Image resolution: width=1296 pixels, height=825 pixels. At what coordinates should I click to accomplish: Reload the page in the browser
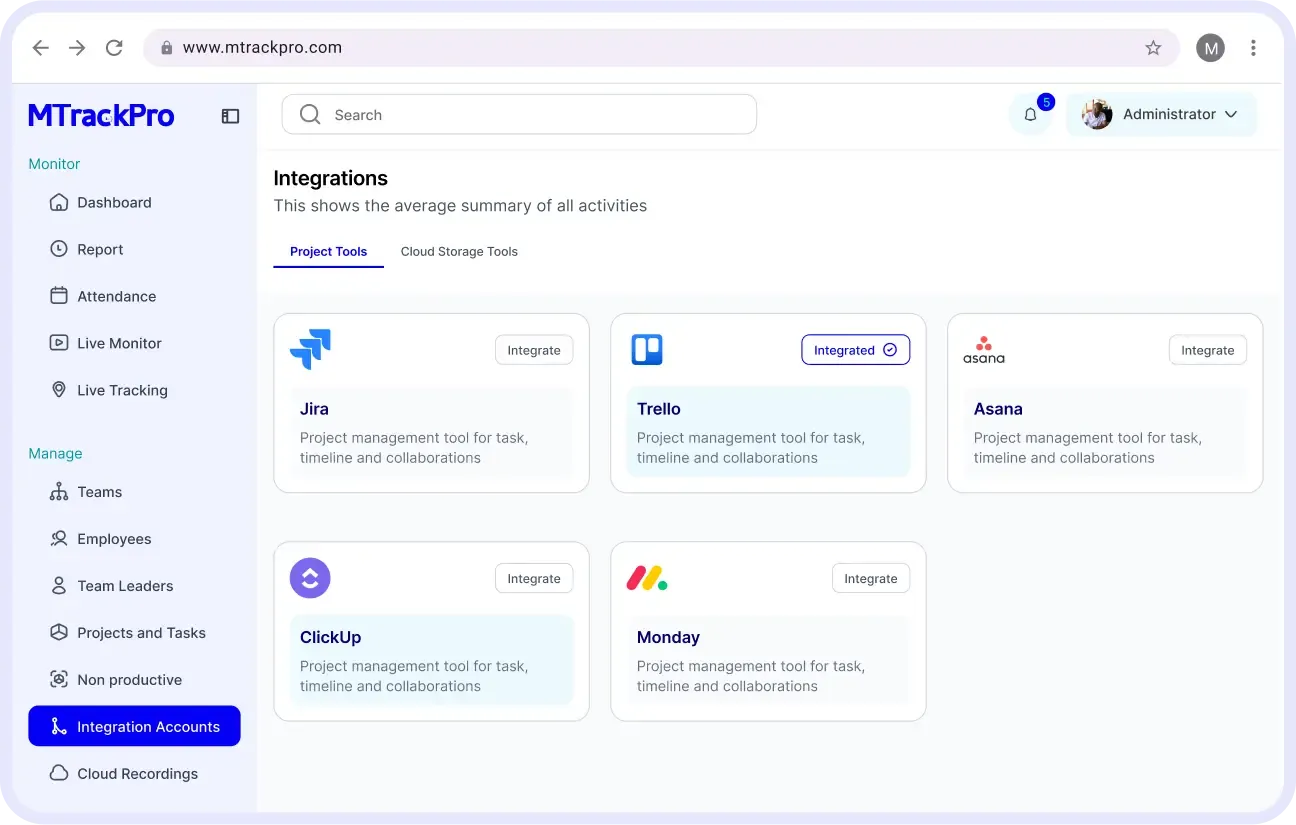pos(114,48)
